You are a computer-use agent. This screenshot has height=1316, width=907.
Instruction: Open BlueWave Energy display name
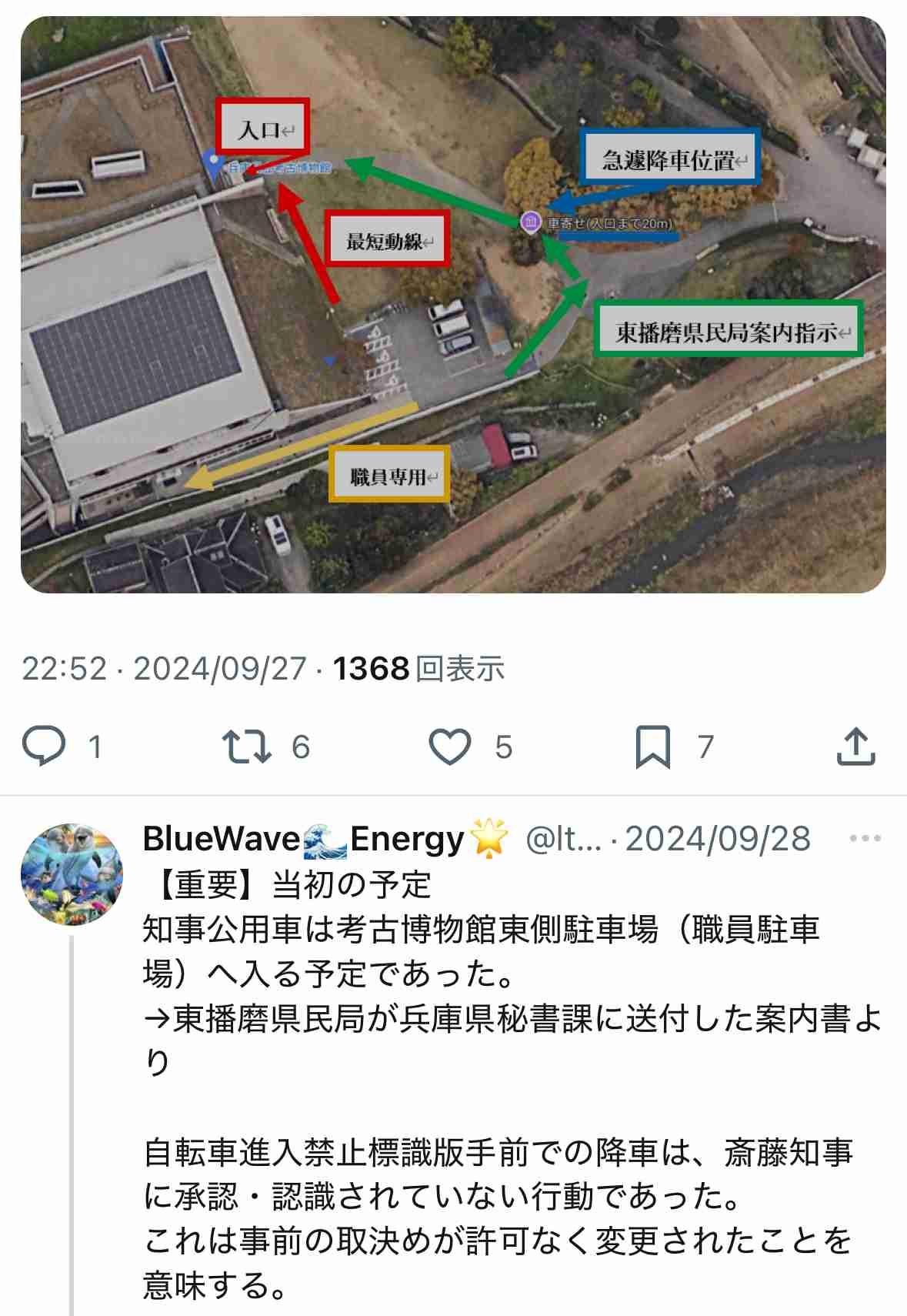[x=326, y=839]
